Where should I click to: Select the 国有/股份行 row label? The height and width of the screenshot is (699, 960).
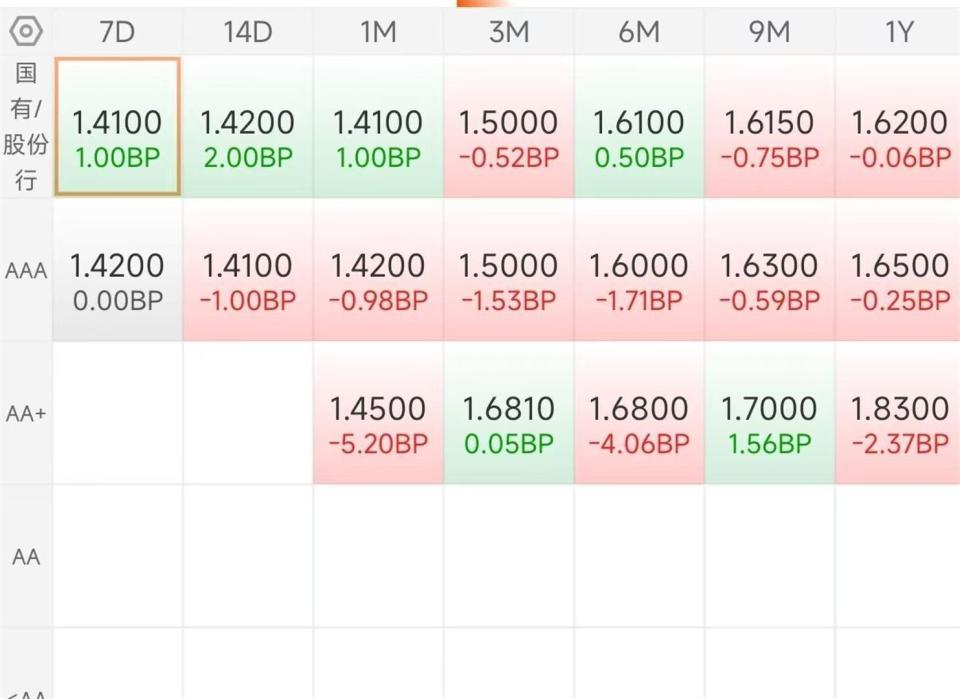pyautogui.click(x=26, y=127)
